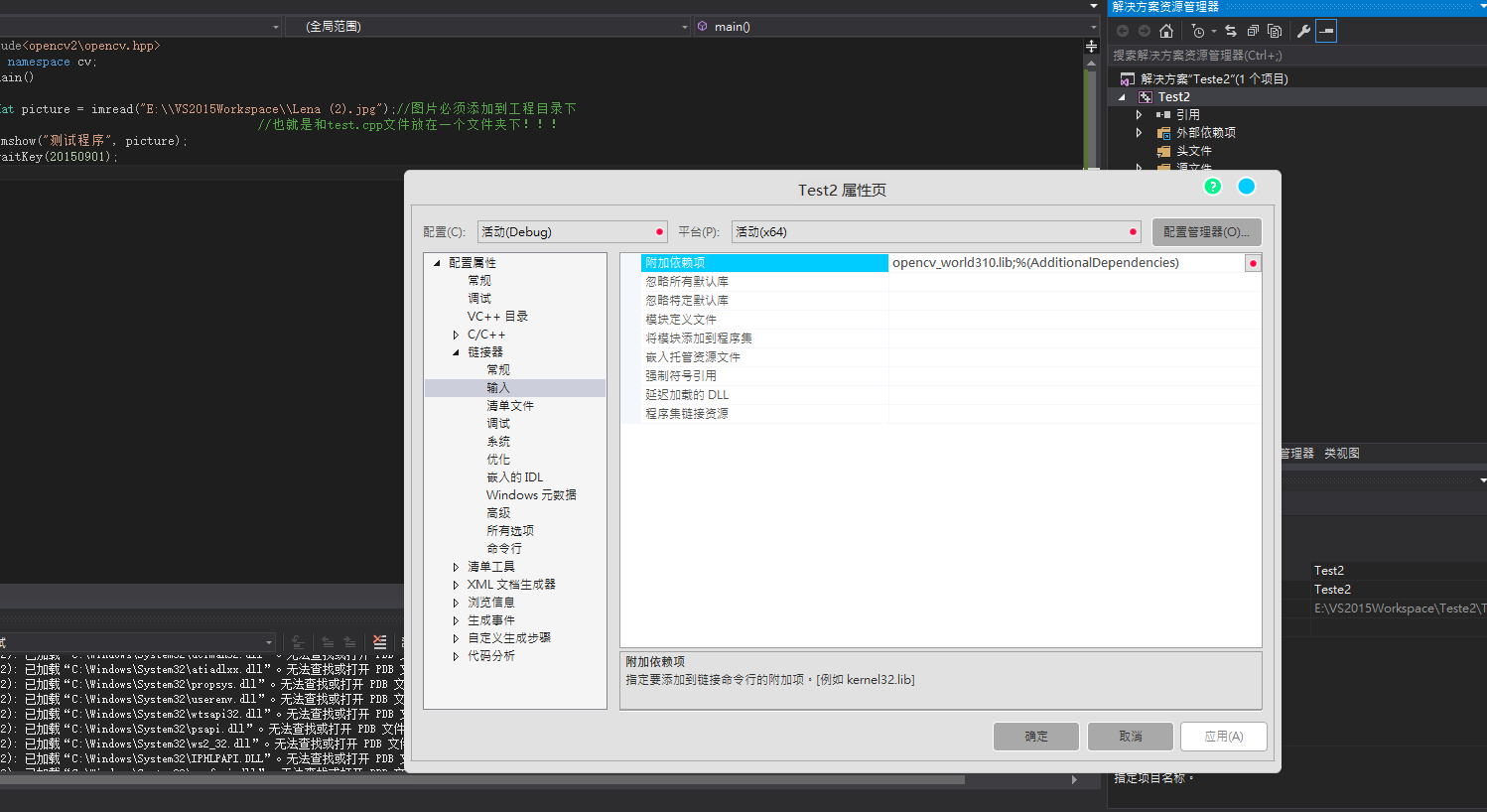Select 系统 under 链接器

point(497,442)
